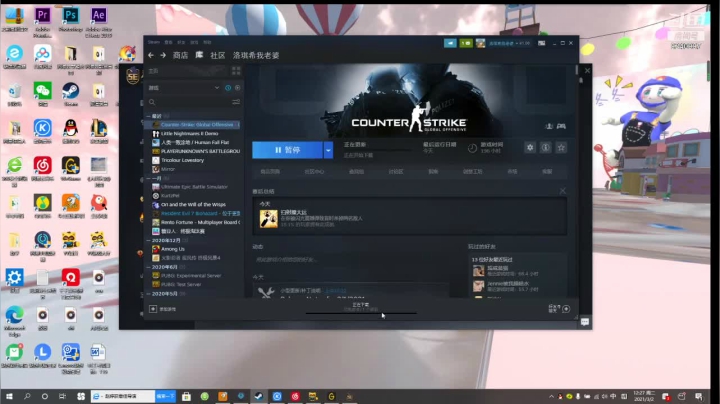This screenshot has width=720, height=404.
Task: Open the 社区中心 community hub link
Action: (314, 172)
